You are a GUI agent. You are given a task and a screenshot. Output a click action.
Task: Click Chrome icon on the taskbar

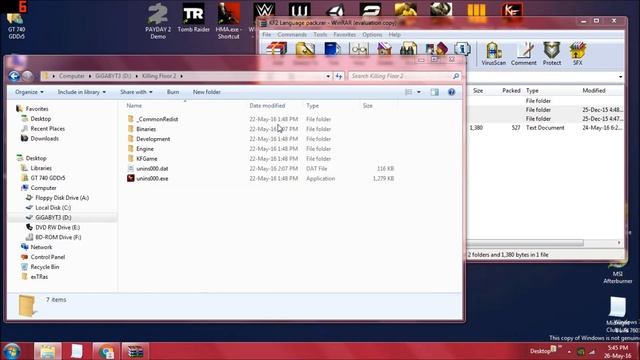tap(106, 351)
